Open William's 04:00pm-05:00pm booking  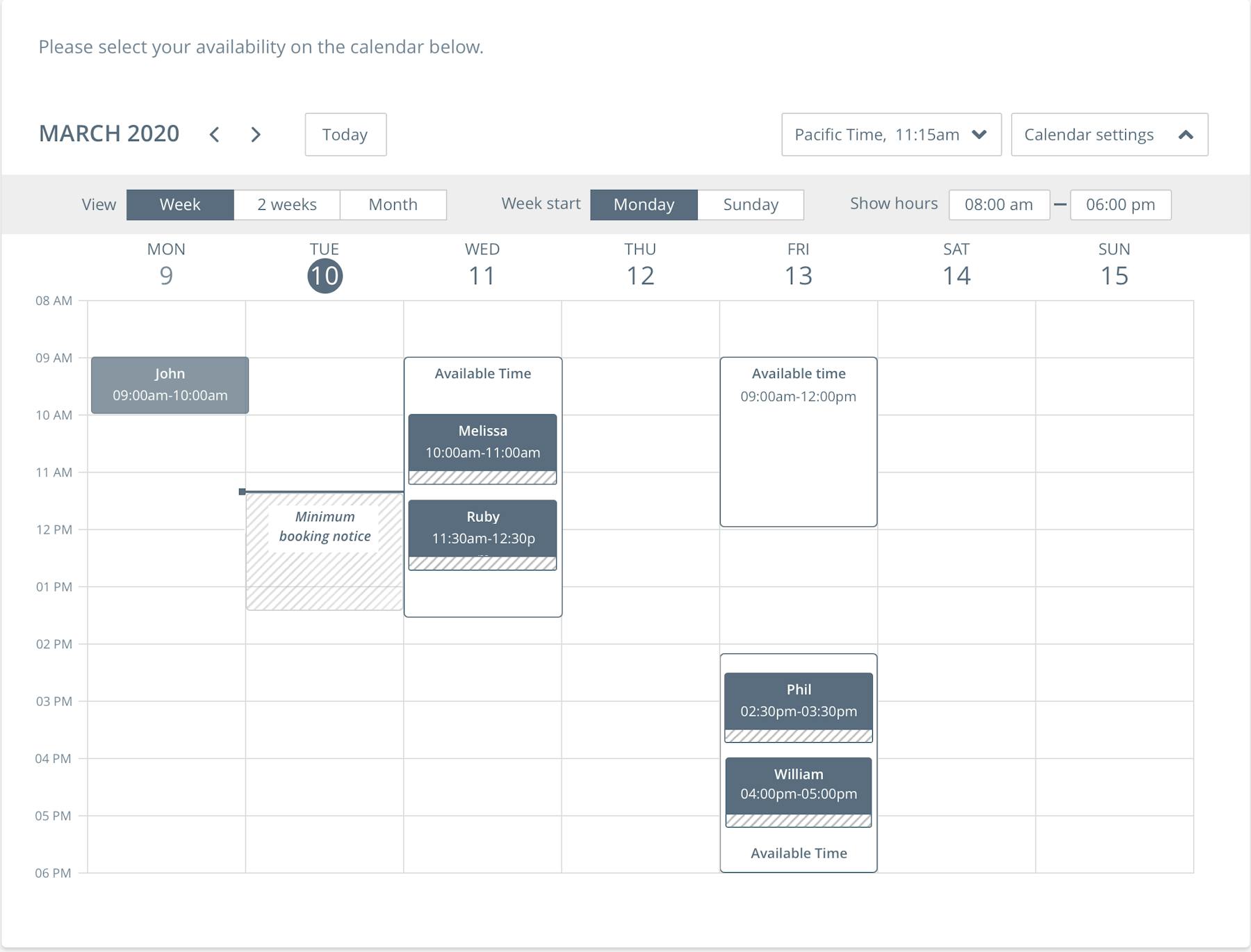point(799,785)
